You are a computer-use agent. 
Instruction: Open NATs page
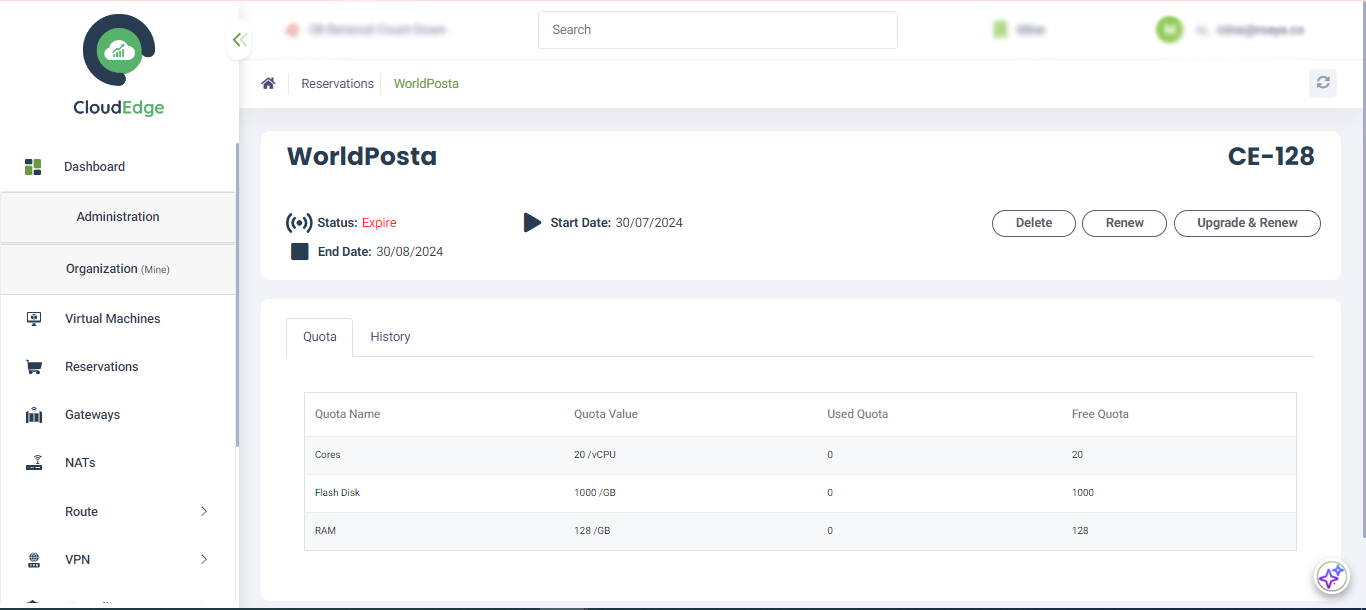(79, 463)
